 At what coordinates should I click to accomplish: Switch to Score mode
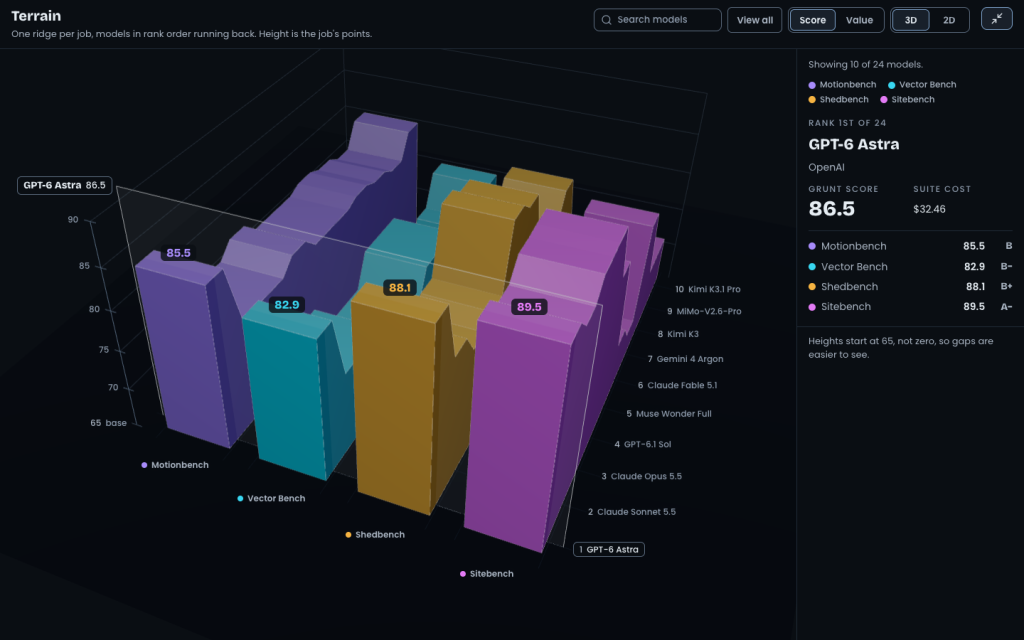(x=812, y=20)
